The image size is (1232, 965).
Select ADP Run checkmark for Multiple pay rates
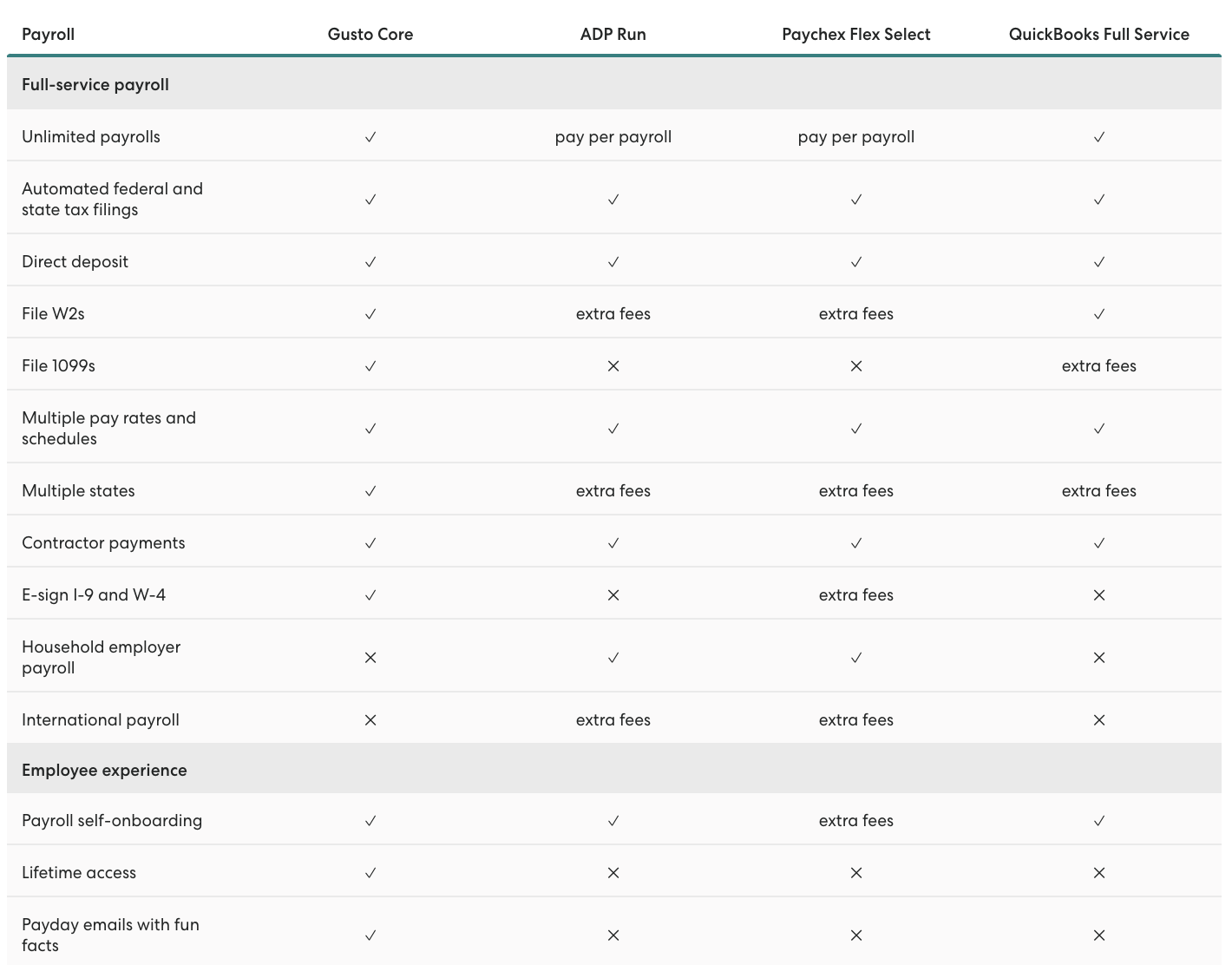pyautogui.click(x=613, y=429)
